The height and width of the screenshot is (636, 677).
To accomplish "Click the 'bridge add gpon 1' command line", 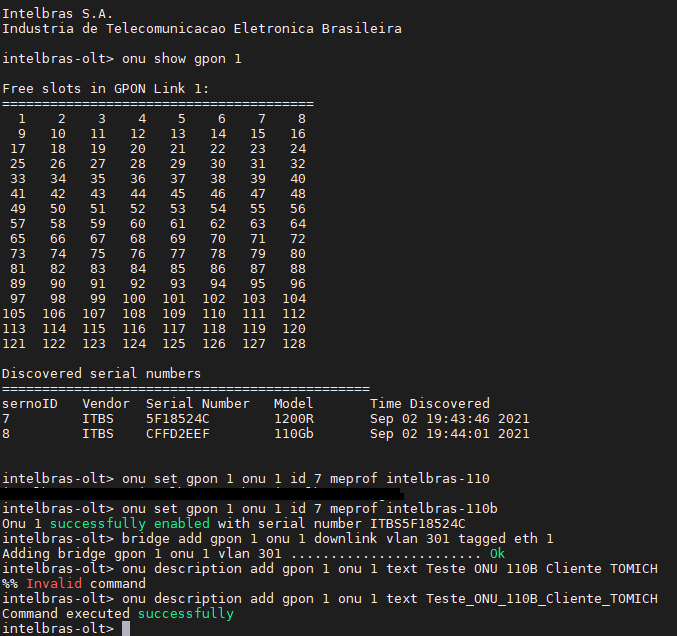I will (338, 539).
